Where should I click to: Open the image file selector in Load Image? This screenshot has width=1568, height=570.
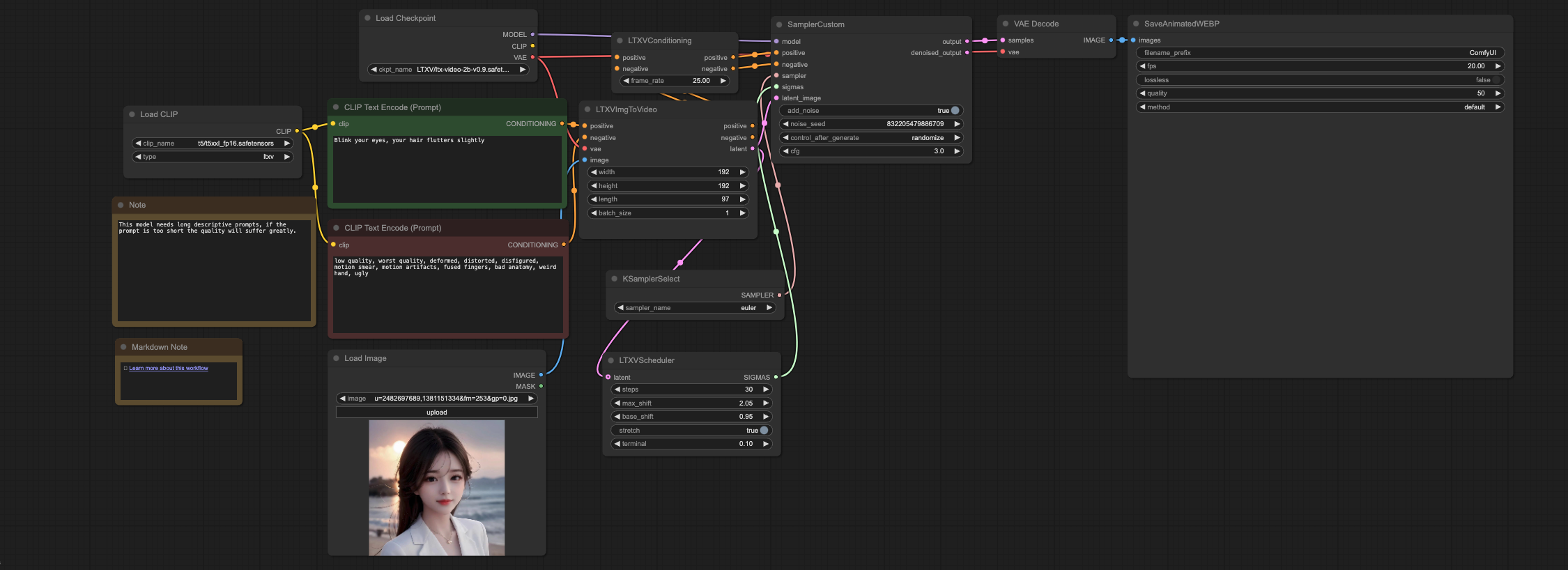point(436,399)
